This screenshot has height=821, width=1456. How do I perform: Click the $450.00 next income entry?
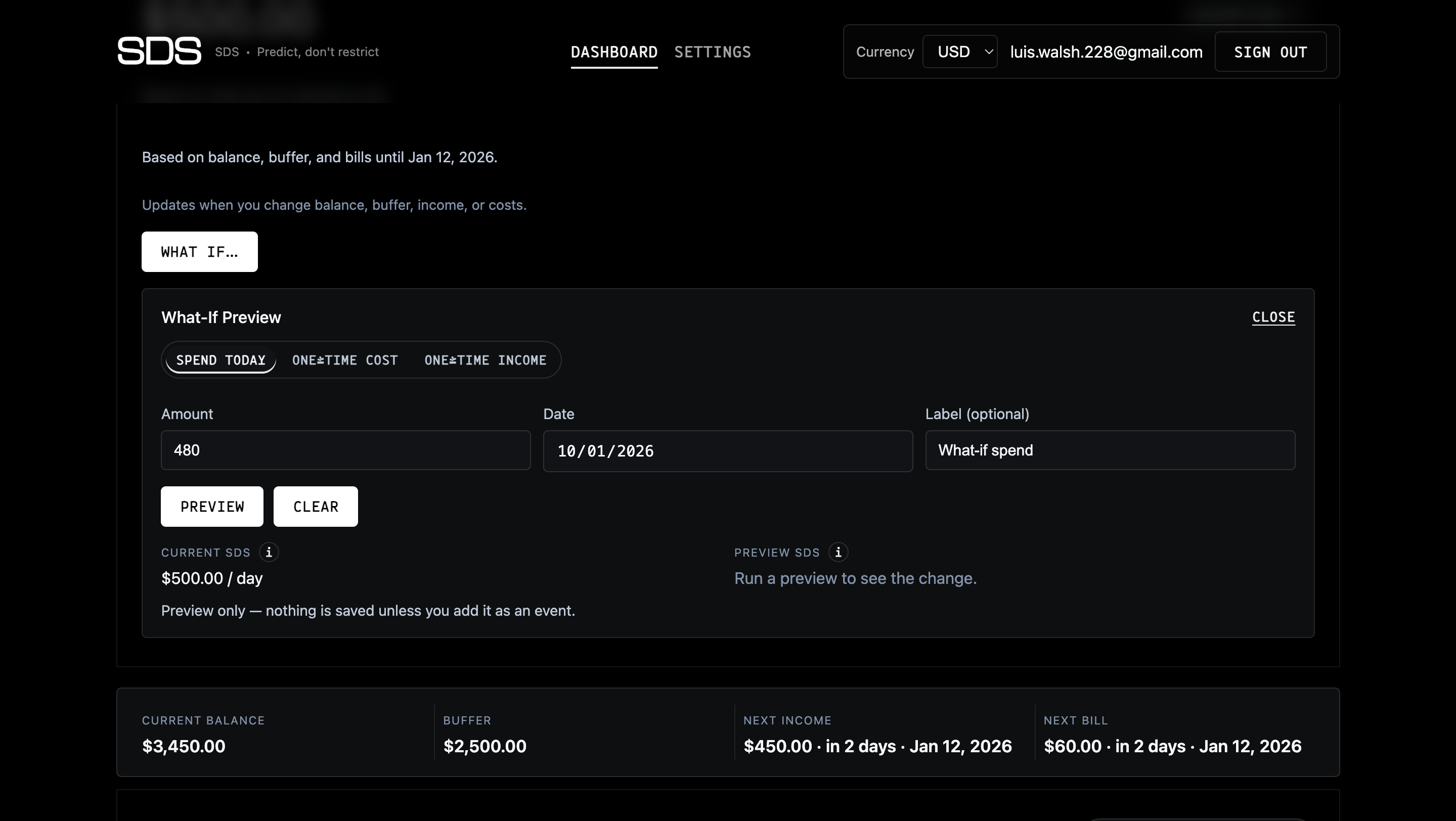pos(877,746)
